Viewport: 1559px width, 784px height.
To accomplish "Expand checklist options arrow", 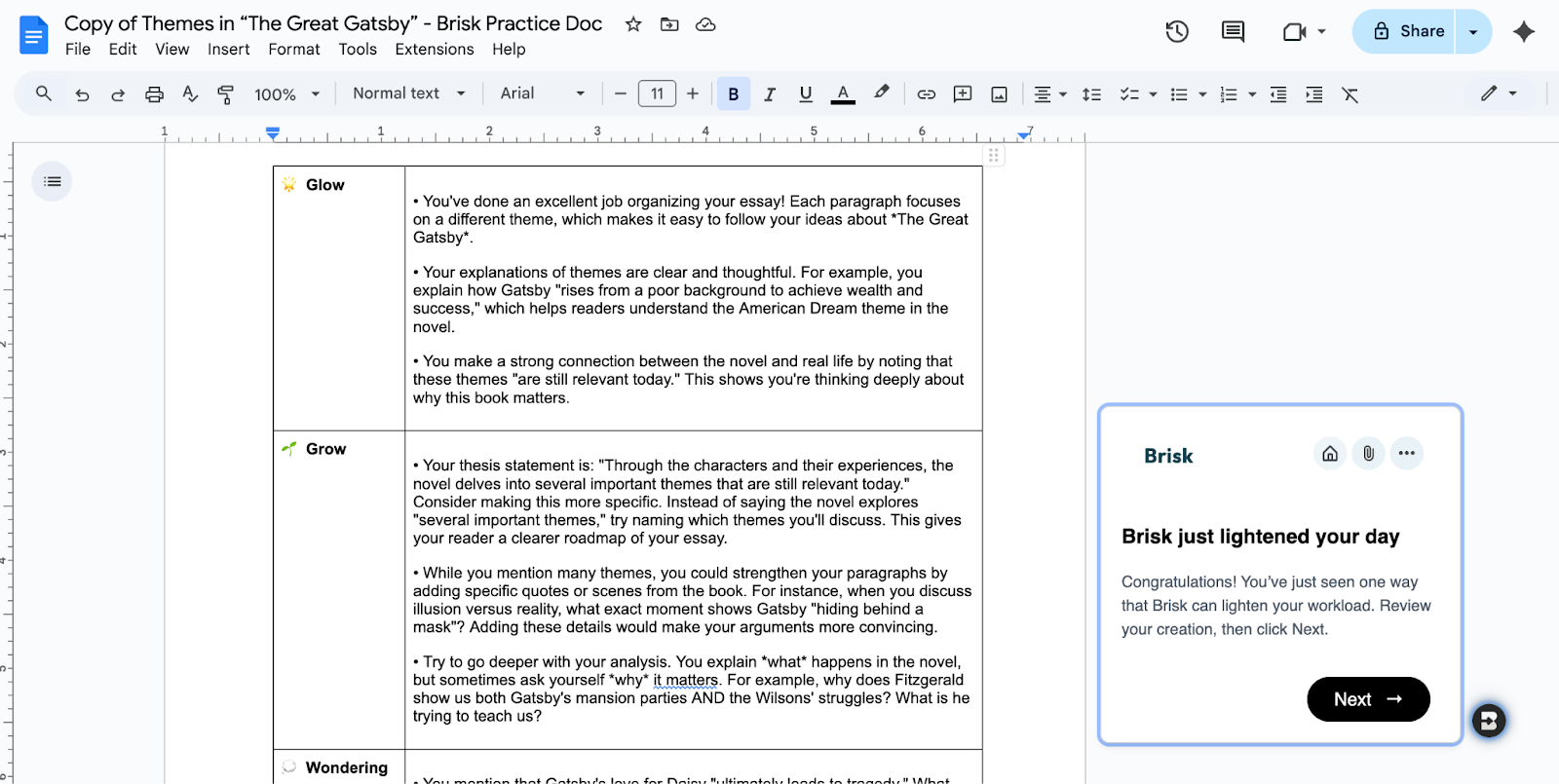I will tap(1153, 94).
